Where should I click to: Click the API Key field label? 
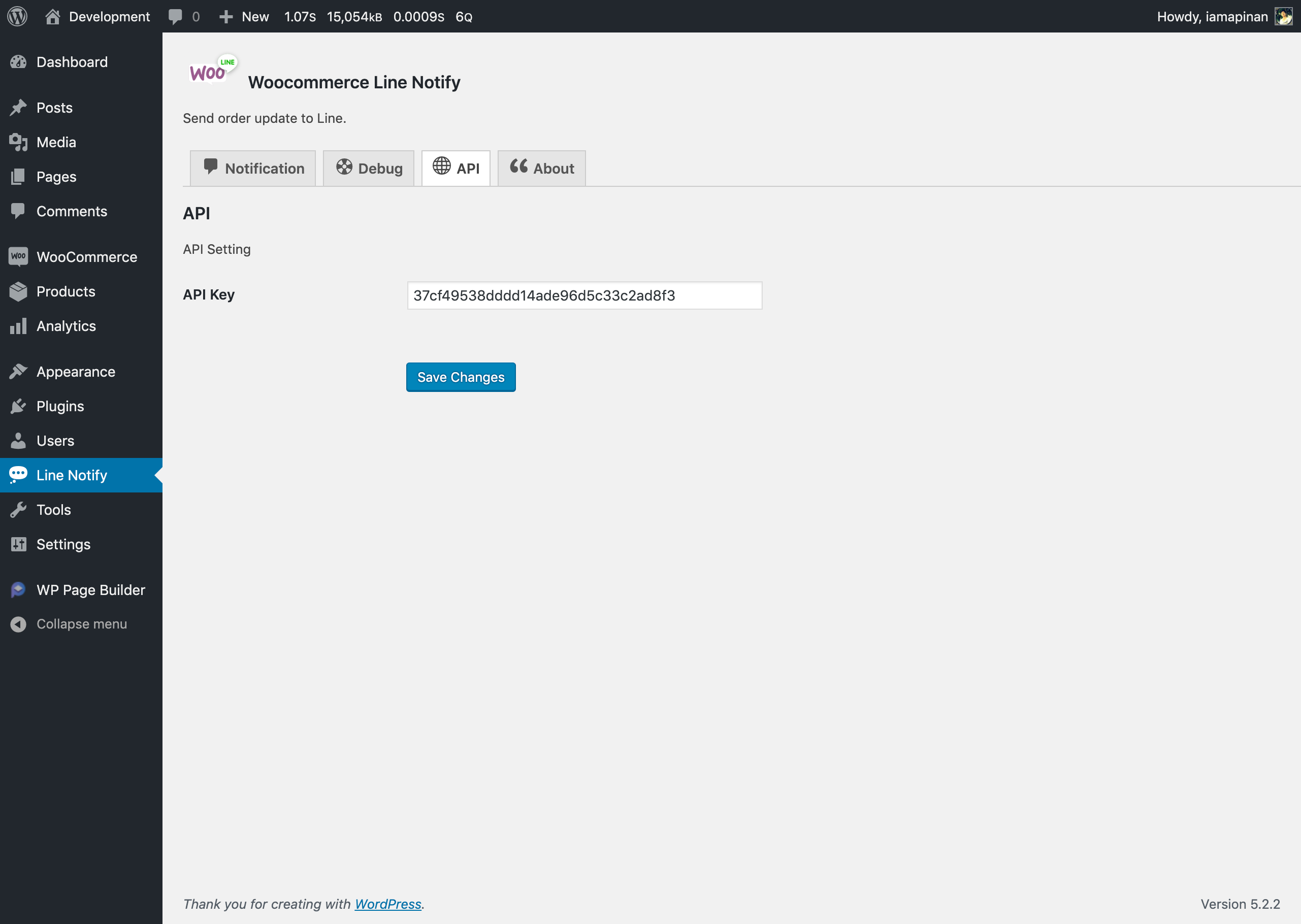(x=208, y=295)
